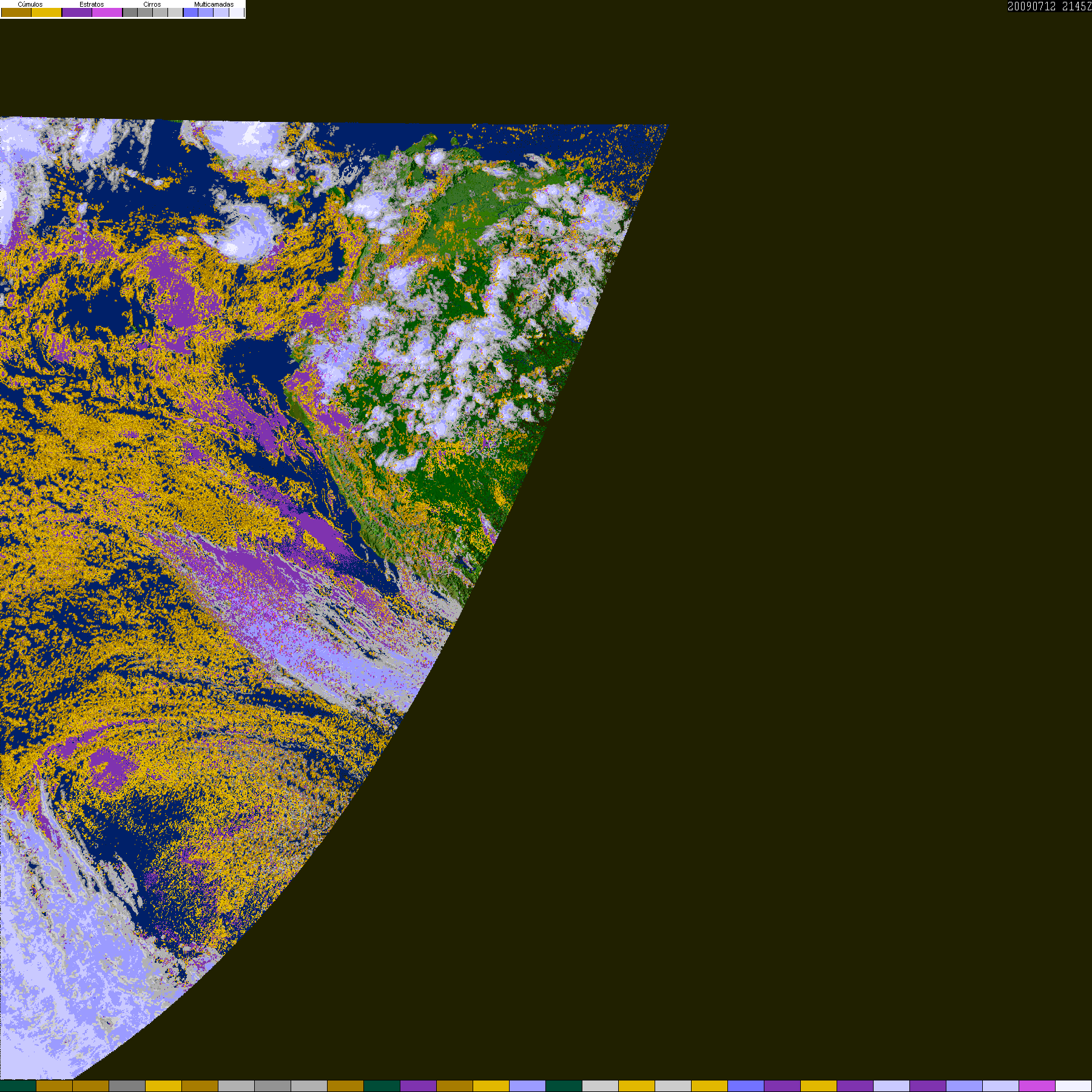Click the magenta block in the bottom color strip
The width and height of the screenshot is (1092, 1092).
pyautogui.click(x=1037, y=1086)
